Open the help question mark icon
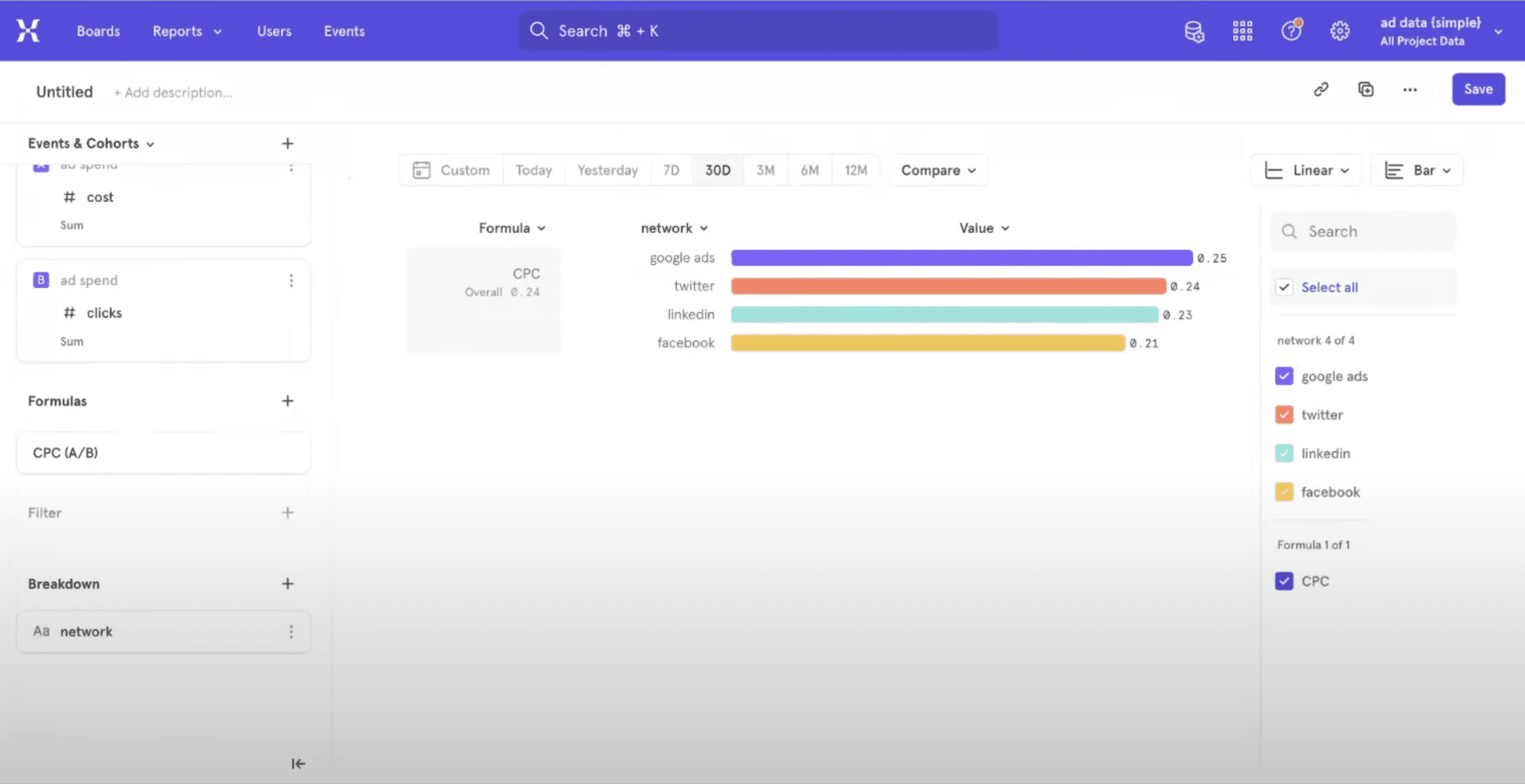This screenshot has width=1525, height=784. 1291,30
